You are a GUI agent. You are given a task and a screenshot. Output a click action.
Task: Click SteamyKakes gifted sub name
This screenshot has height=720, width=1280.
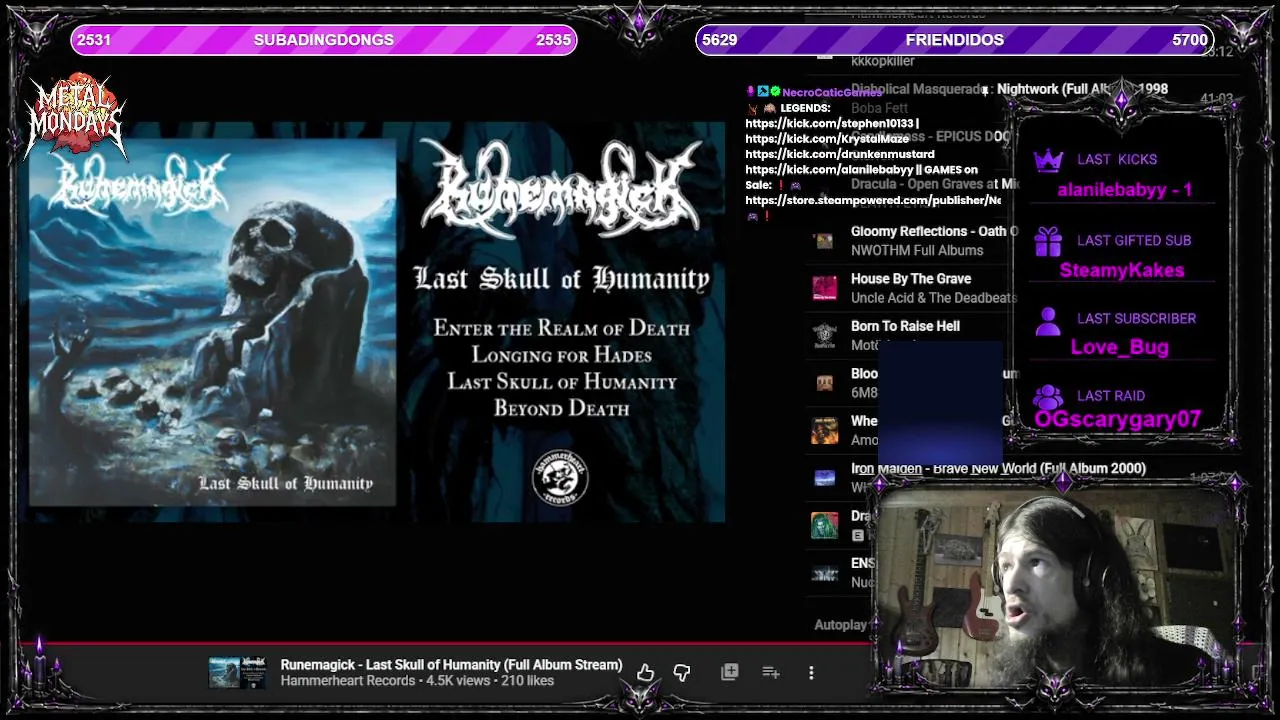pyautogui.click(x=1122, y=270)
